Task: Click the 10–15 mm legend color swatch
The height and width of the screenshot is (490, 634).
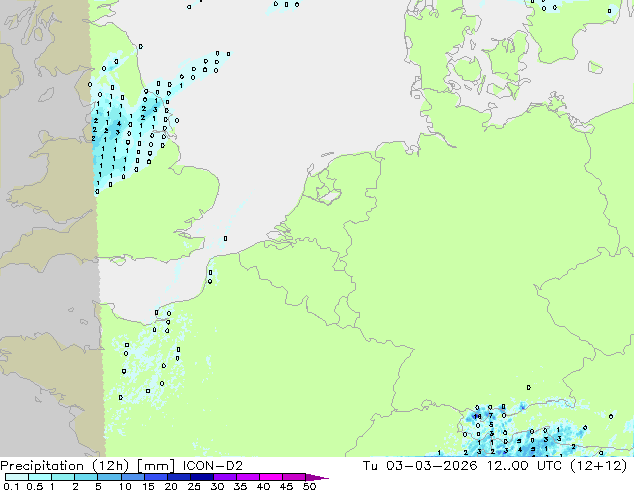Action: 132,477
